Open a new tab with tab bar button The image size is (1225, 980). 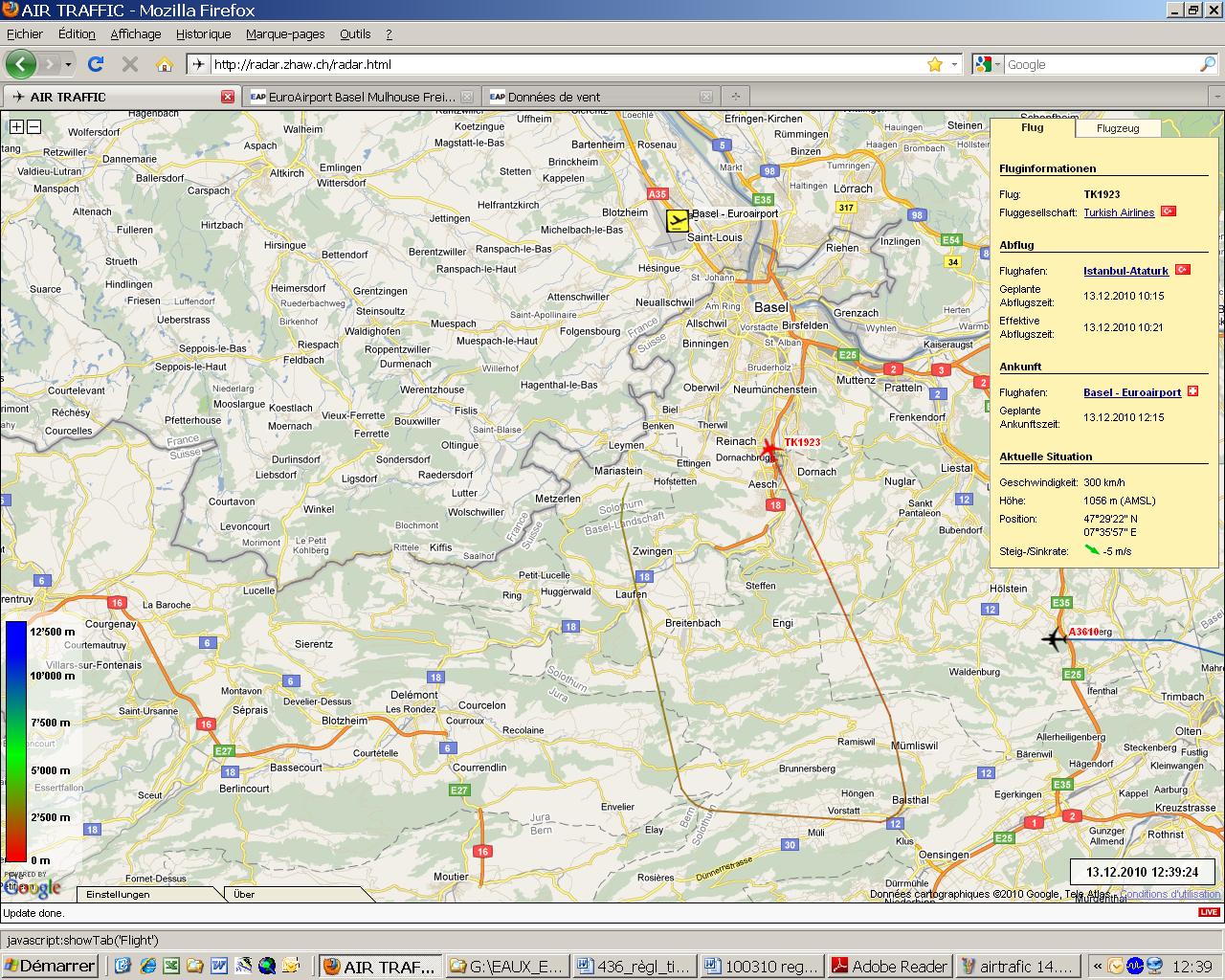tap(736, 97)
